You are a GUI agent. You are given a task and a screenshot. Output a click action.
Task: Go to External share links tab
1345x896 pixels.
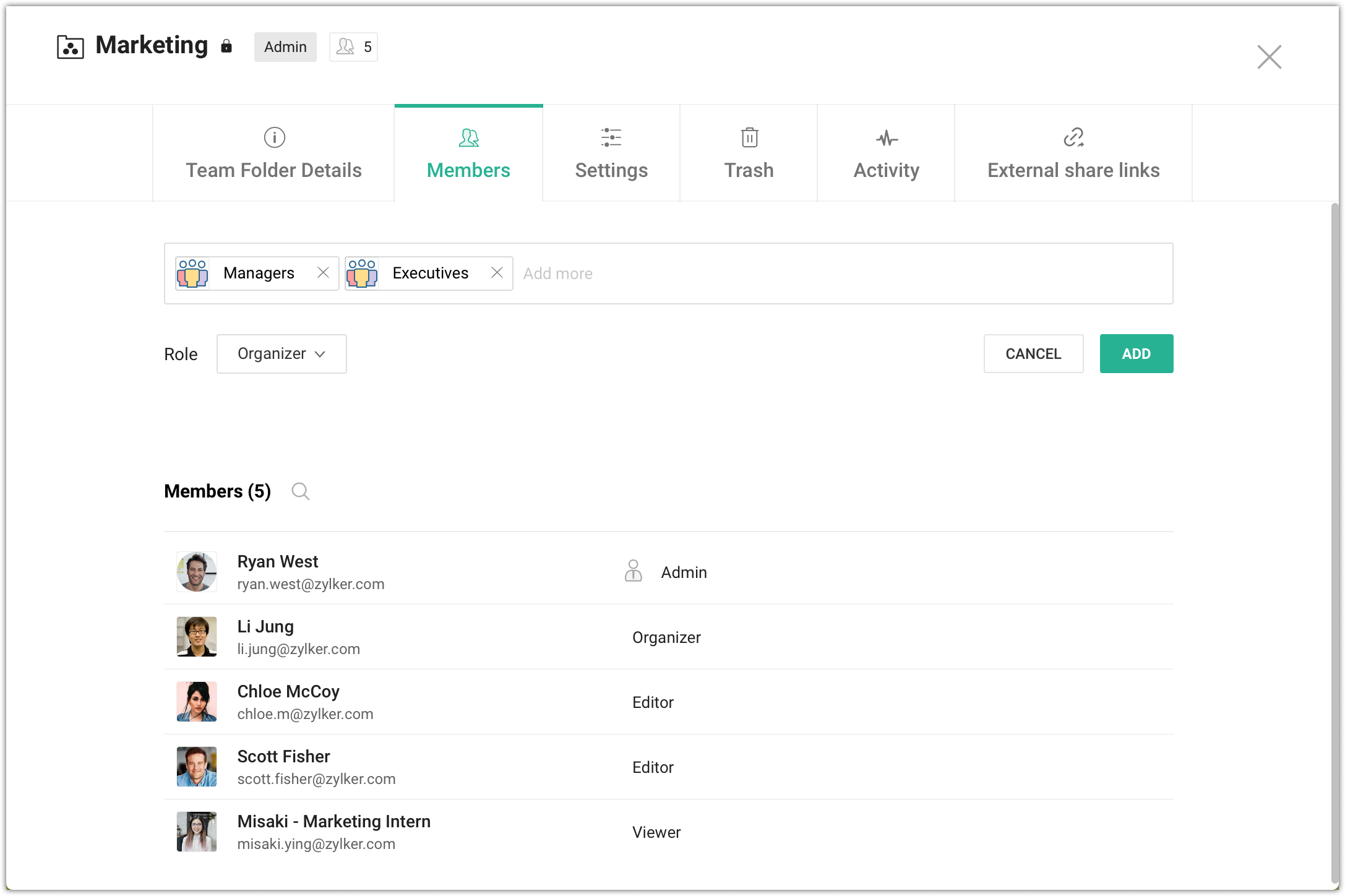pyautogui.click(x=1073, y=153)
